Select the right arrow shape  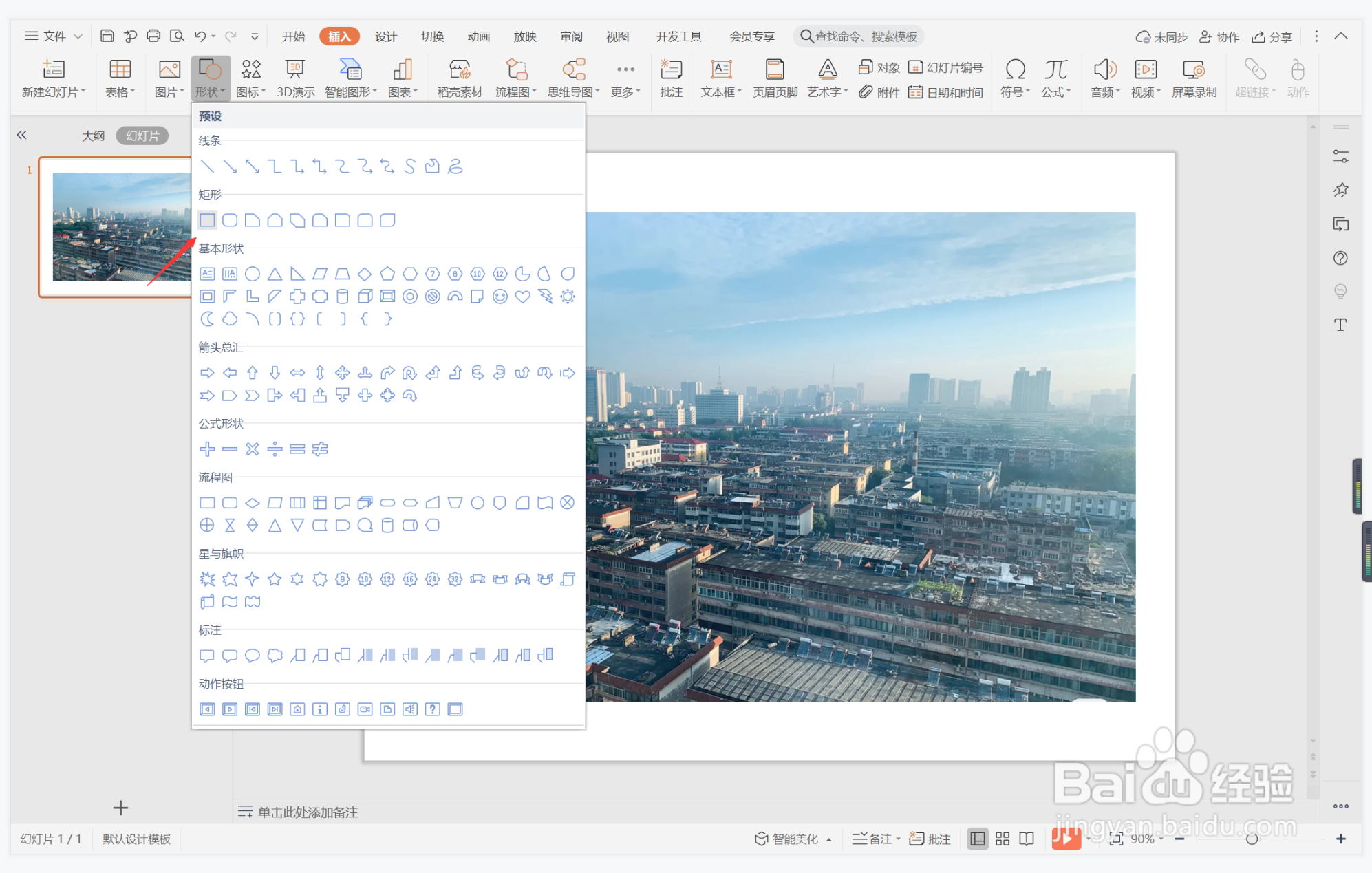point(207,373)
